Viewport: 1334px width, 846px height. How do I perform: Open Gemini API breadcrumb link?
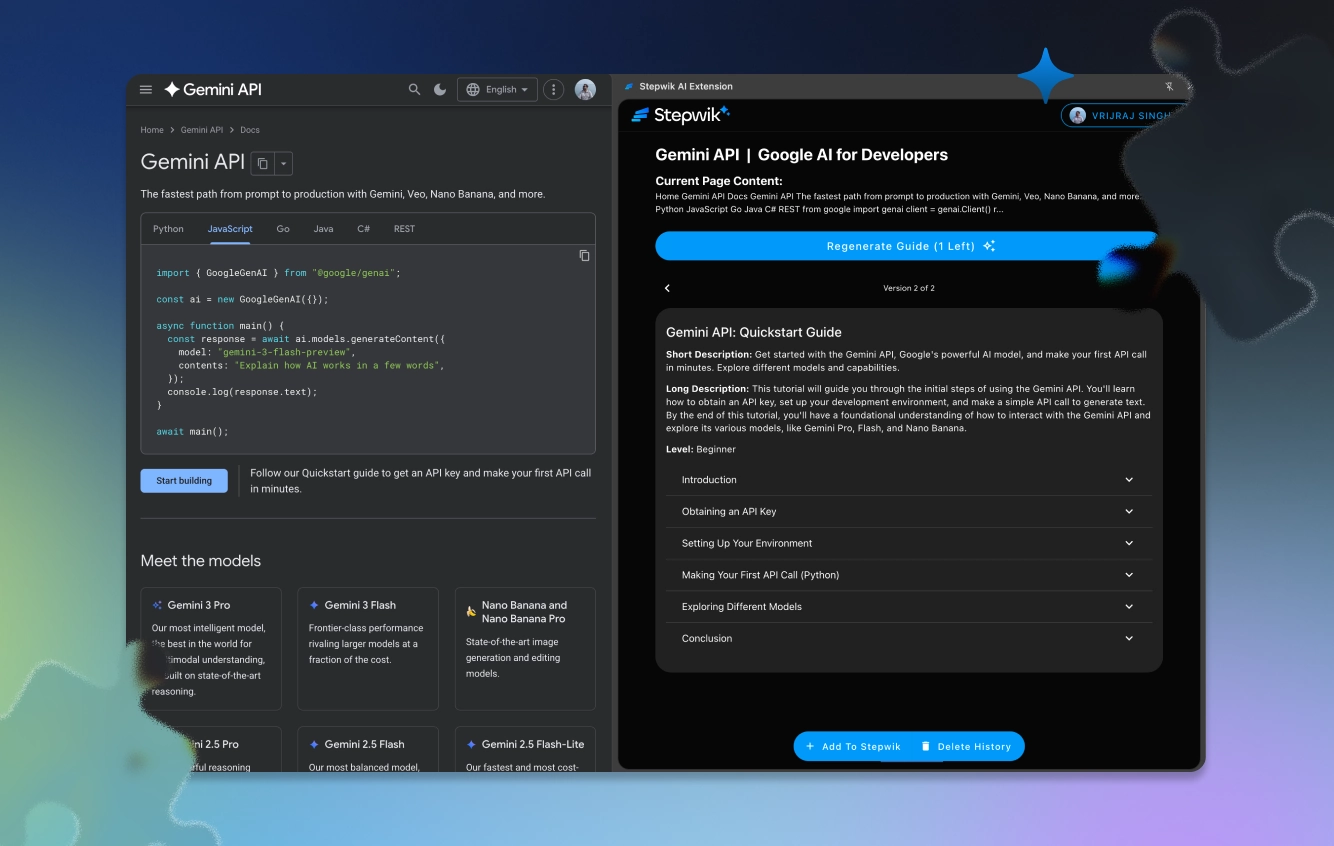pos(202,130)
